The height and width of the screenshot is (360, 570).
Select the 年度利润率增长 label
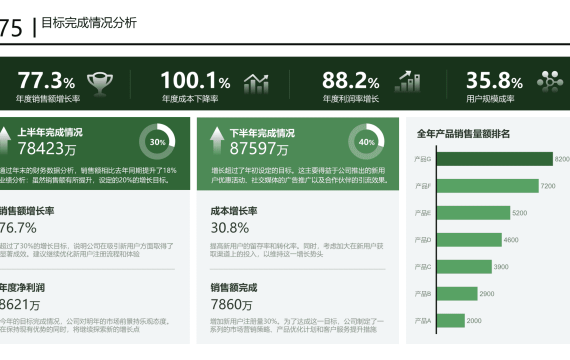click(351, 99)
